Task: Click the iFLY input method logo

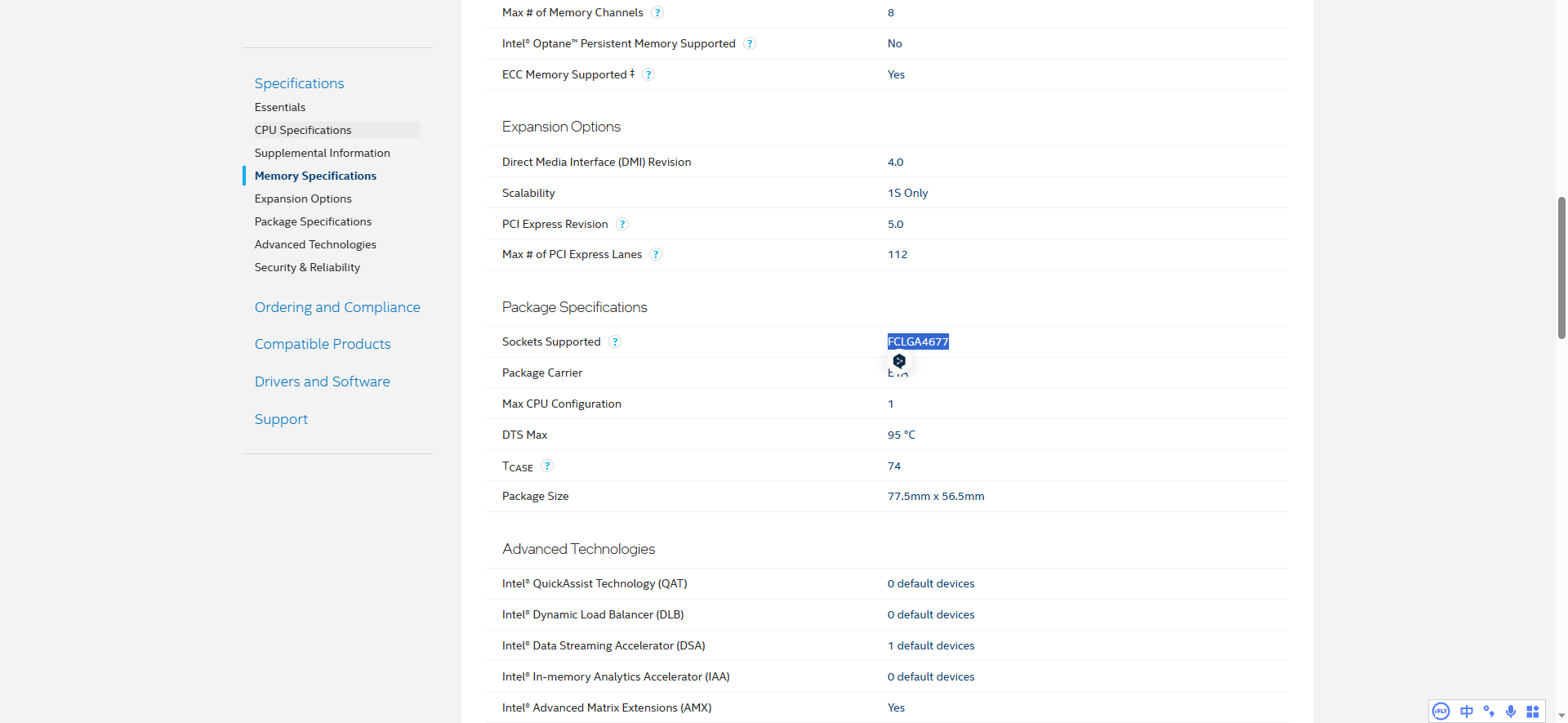Action: click(x=1441, y=712)
